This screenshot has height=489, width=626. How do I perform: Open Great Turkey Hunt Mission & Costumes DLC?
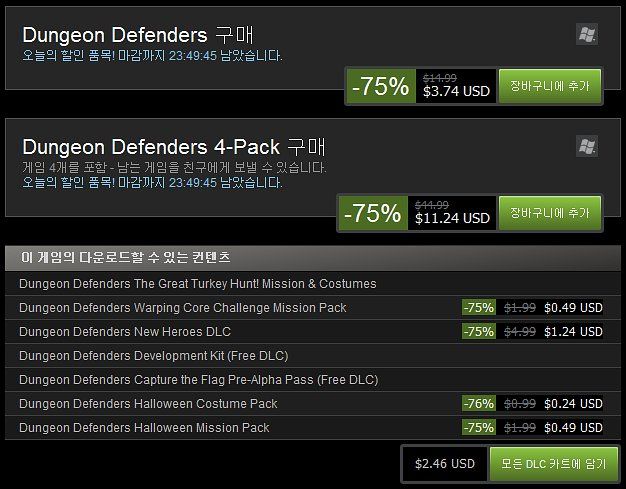[x=313, y=284]
